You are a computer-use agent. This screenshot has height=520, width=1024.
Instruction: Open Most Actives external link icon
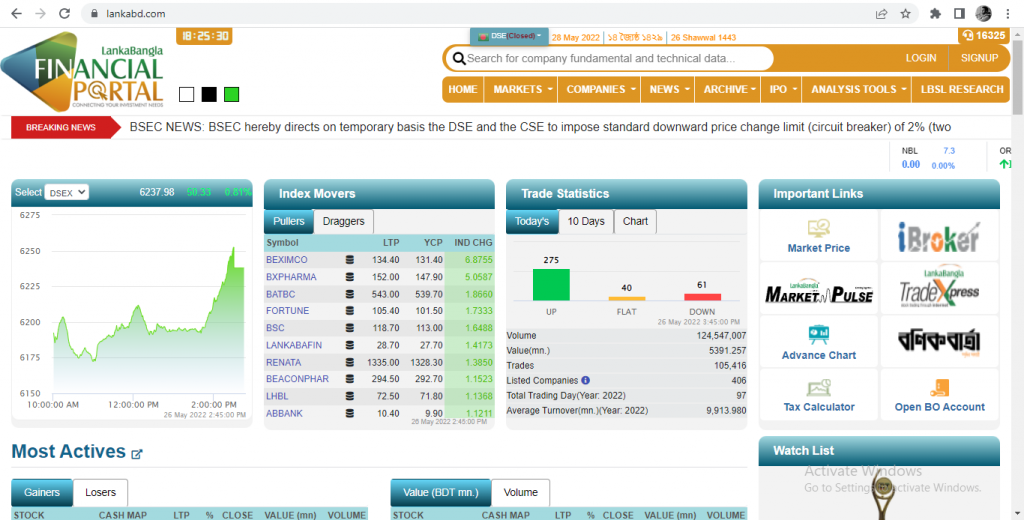click(136, 453)
